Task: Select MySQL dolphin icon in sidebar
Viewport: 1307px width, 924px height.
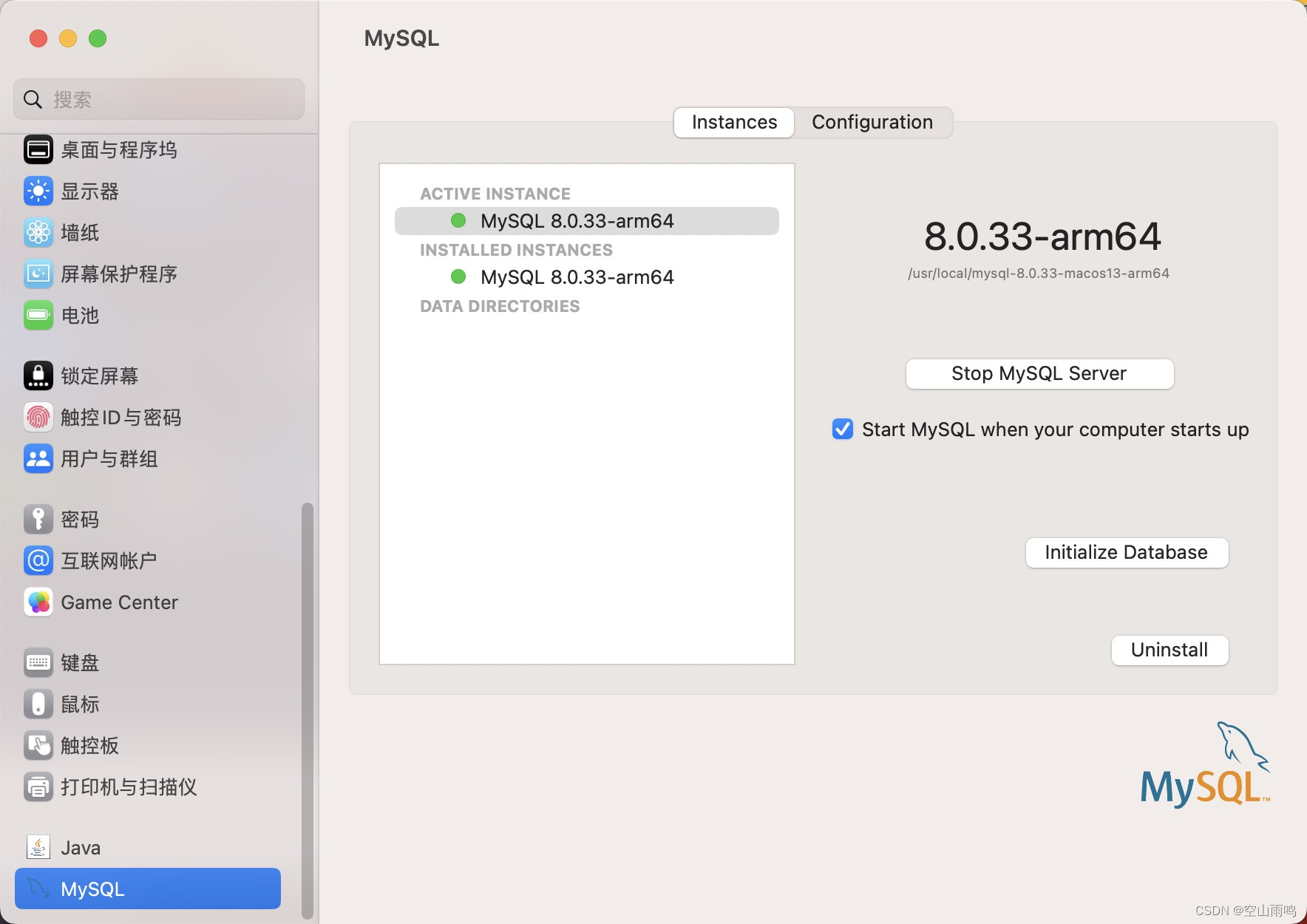Action: 38,889
